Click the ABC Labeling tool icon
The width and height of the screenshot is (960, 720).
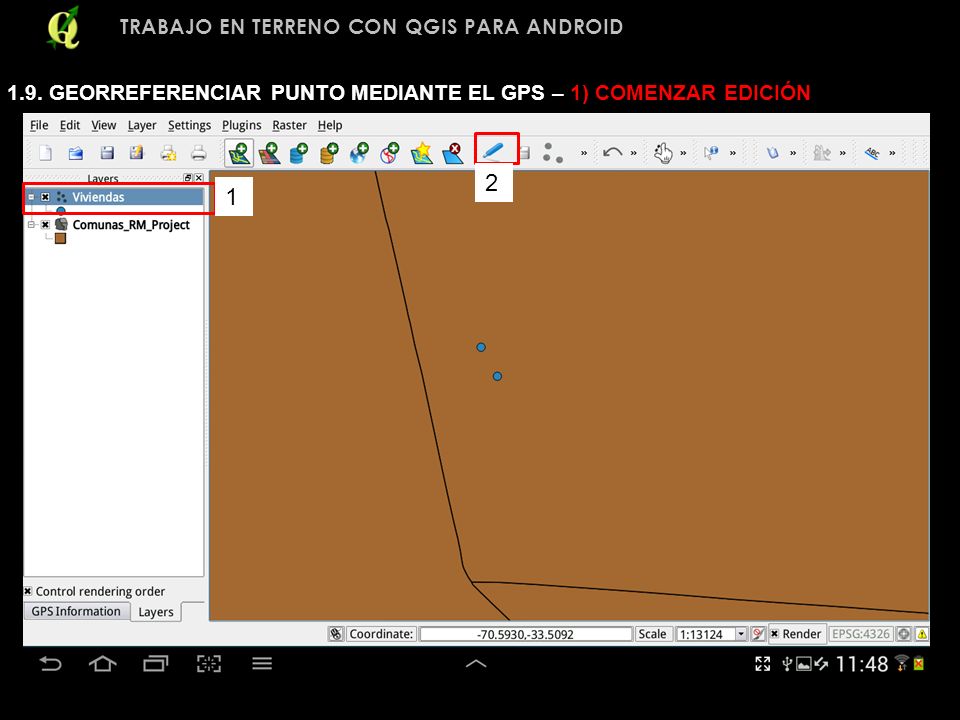[872, 152]
